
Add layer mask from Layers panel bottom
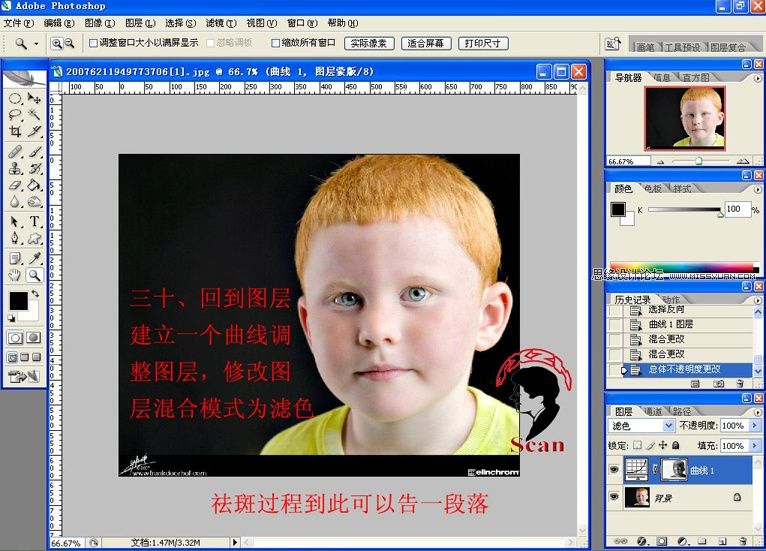tap(661, 541)
